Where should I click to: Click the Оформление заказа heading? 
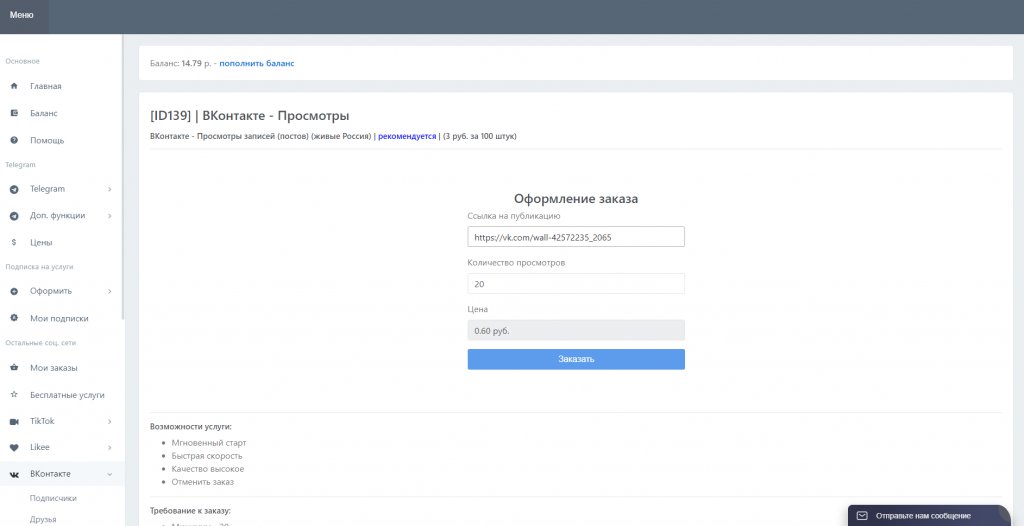(x=576, y=199)
